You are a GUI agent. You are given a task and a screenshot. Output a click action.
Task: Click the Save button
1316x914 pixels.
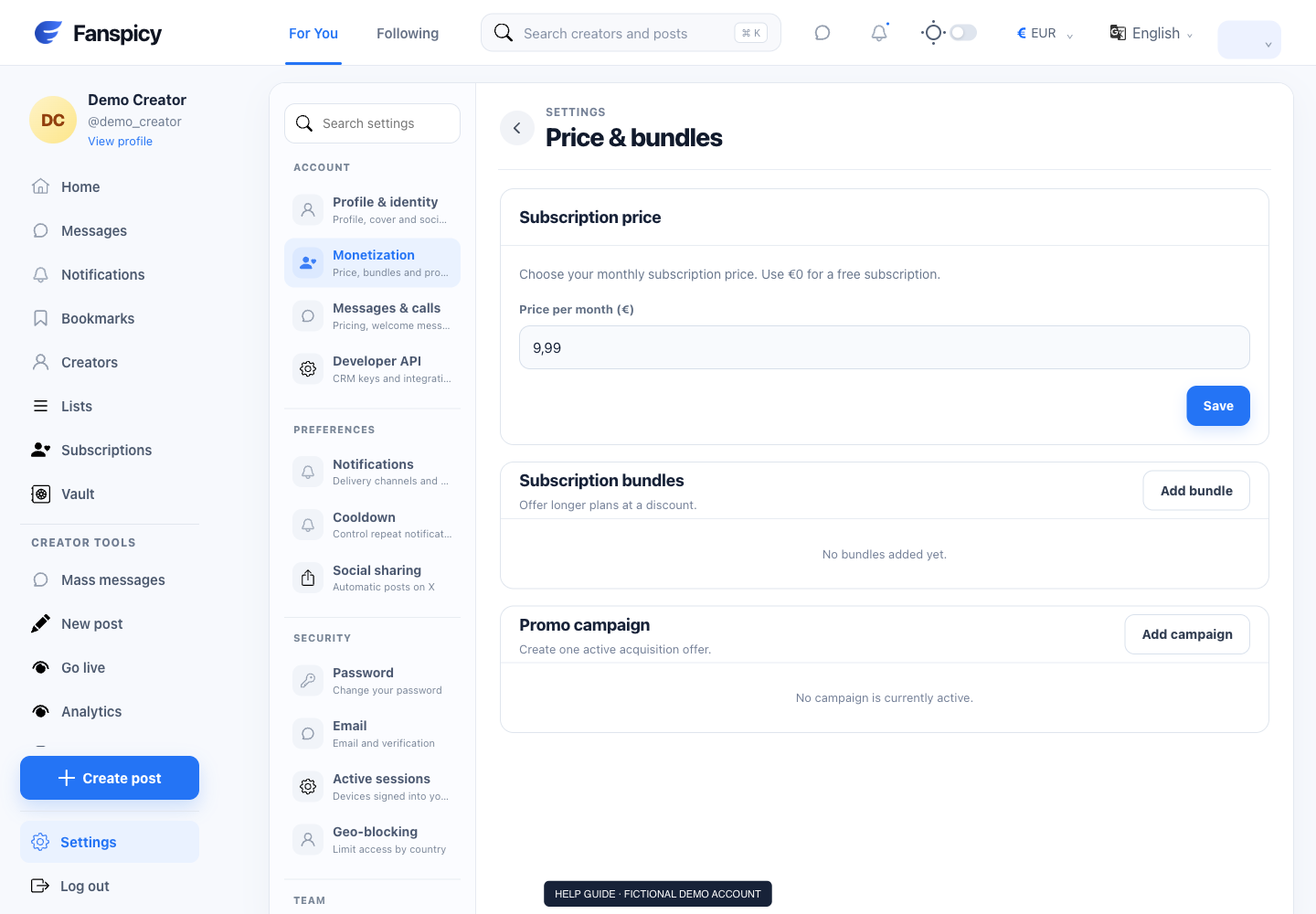click(x=1218, y=406)
